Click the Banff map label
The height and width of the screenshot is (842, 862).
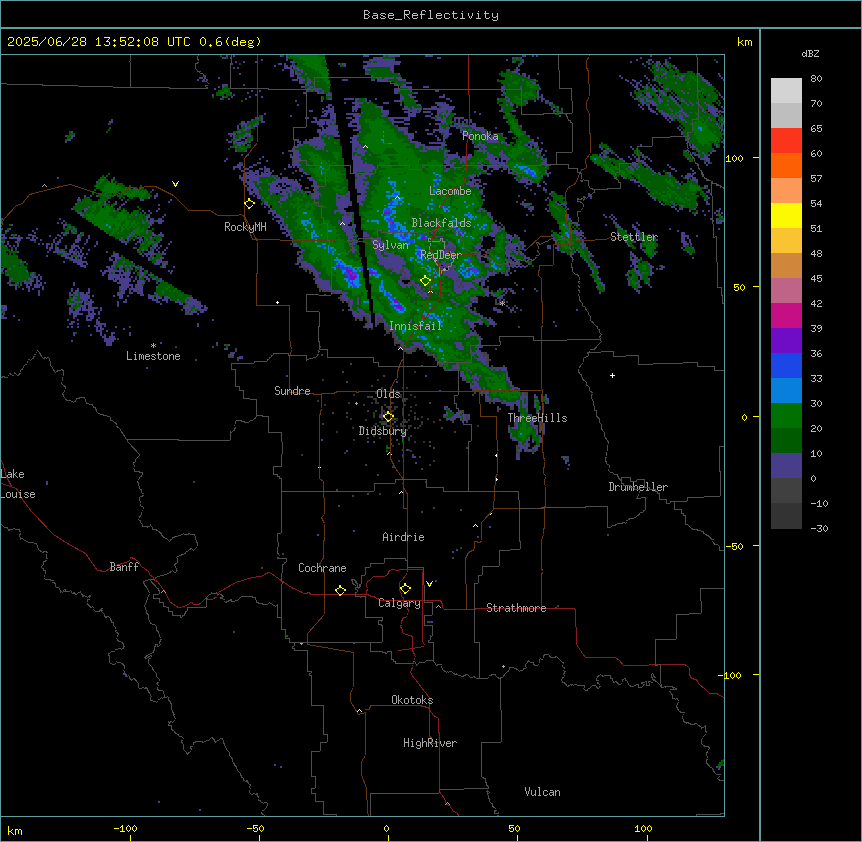[124, 567]
